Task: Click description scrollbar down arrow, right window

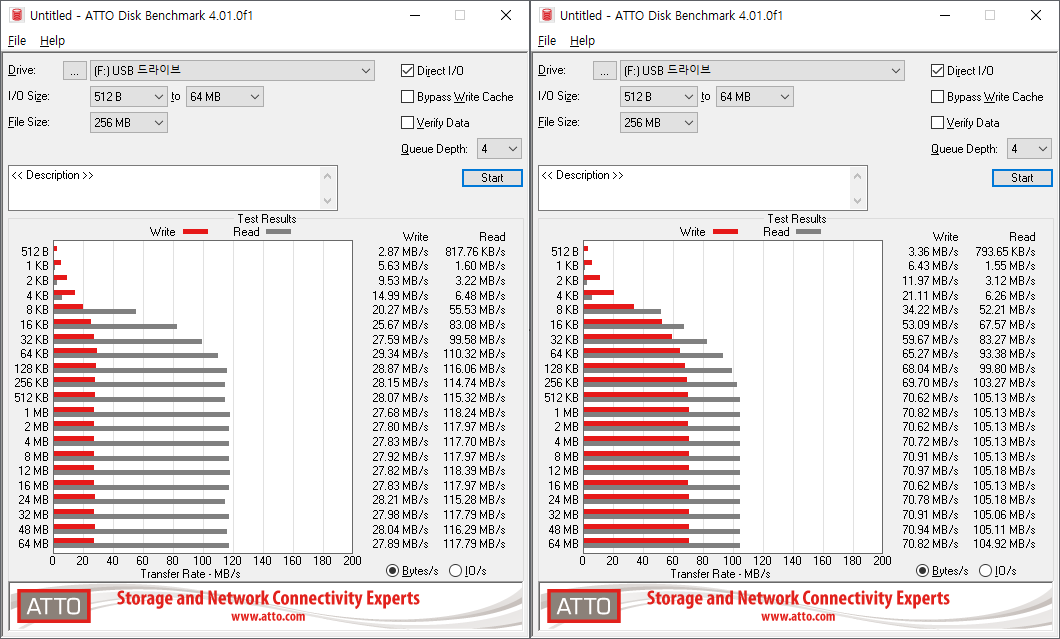Action: [858, 201]
